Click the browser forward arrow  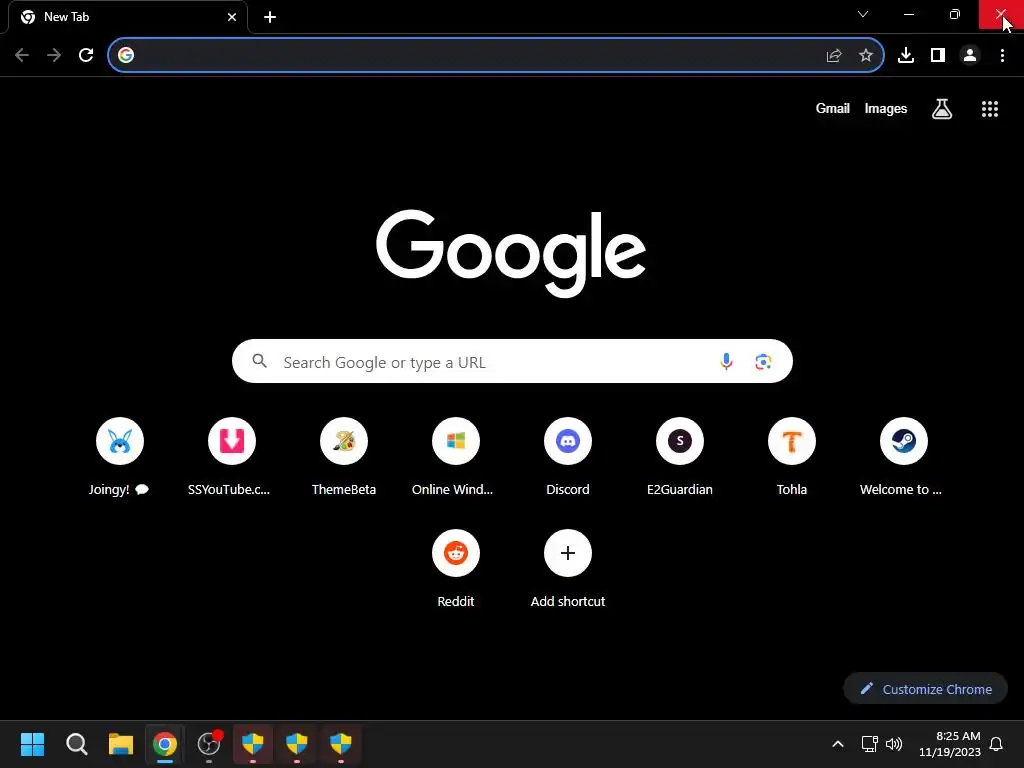point(54,55)
